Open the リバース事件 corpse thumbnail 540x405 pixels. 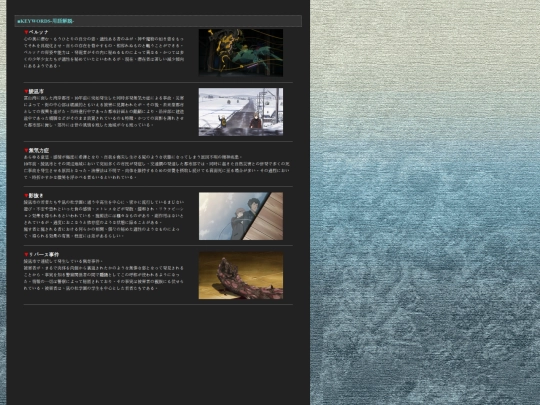click(x=241, y=276)
